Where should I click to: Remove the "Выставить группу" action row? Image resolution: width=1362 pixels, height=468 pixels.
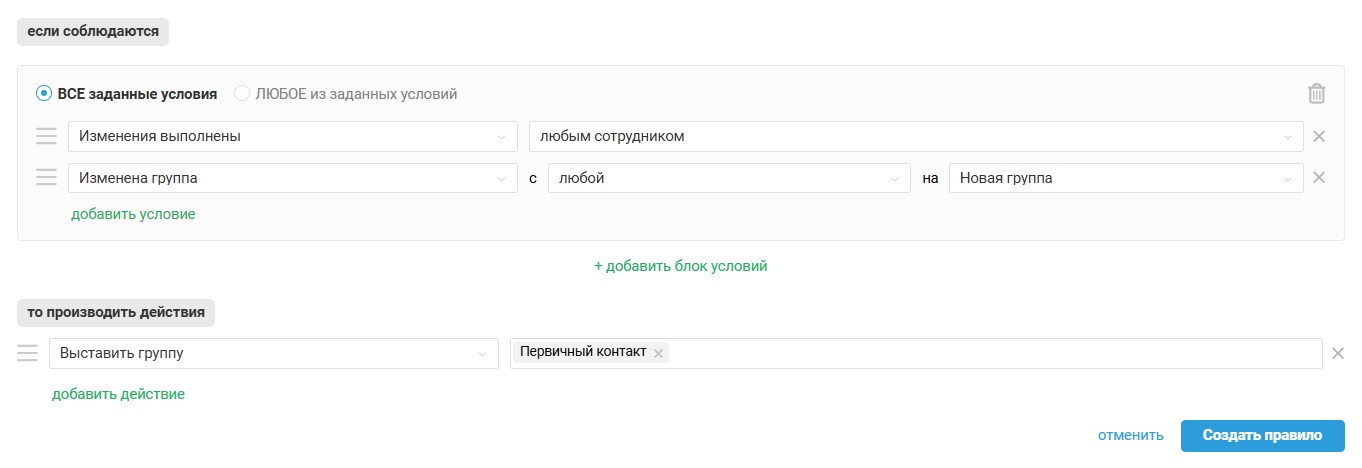pyautogui.click(x=1338, y=353)
